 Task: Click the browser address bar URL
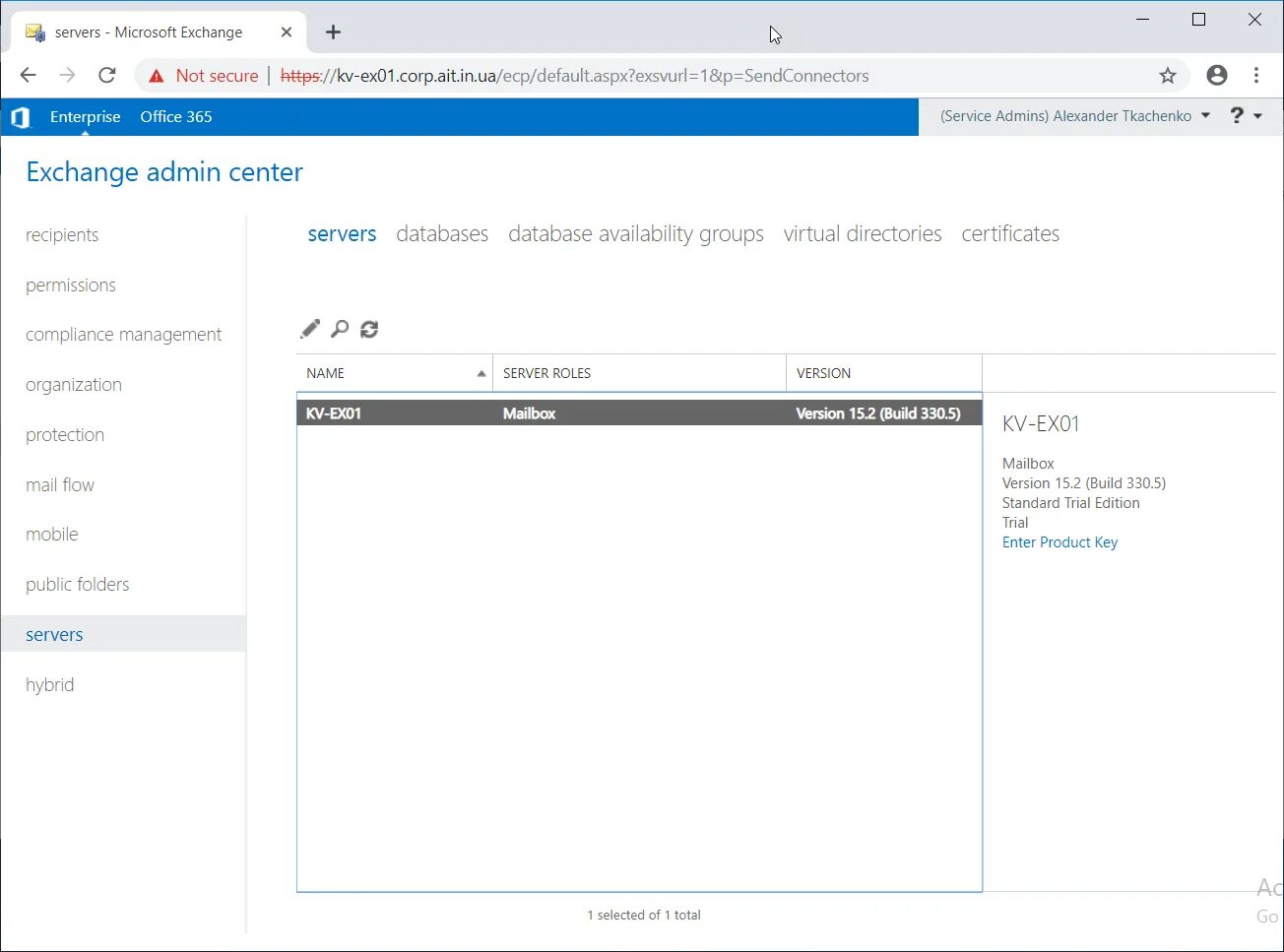(575, 76)
